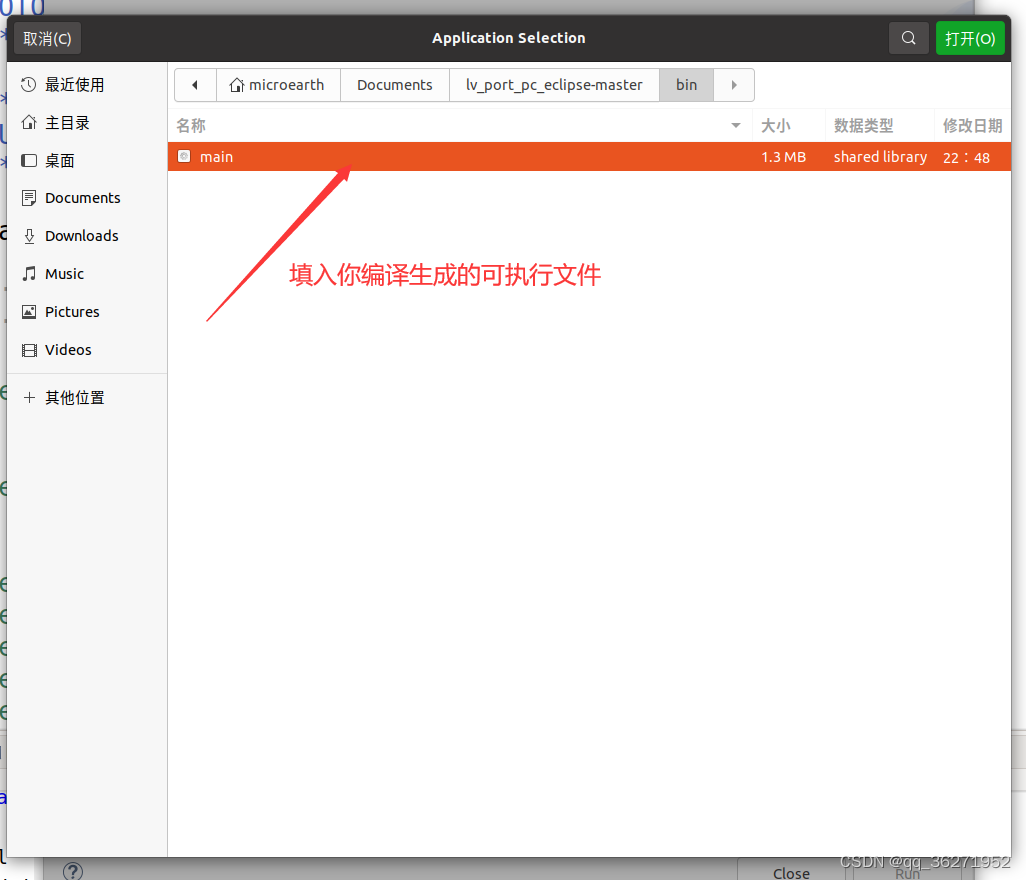The width and height of the screenshot is (1026, 880).
Task: Open the lv_port_pc_eclipse-master breadcrumb
Action: [x=554, y=84]
